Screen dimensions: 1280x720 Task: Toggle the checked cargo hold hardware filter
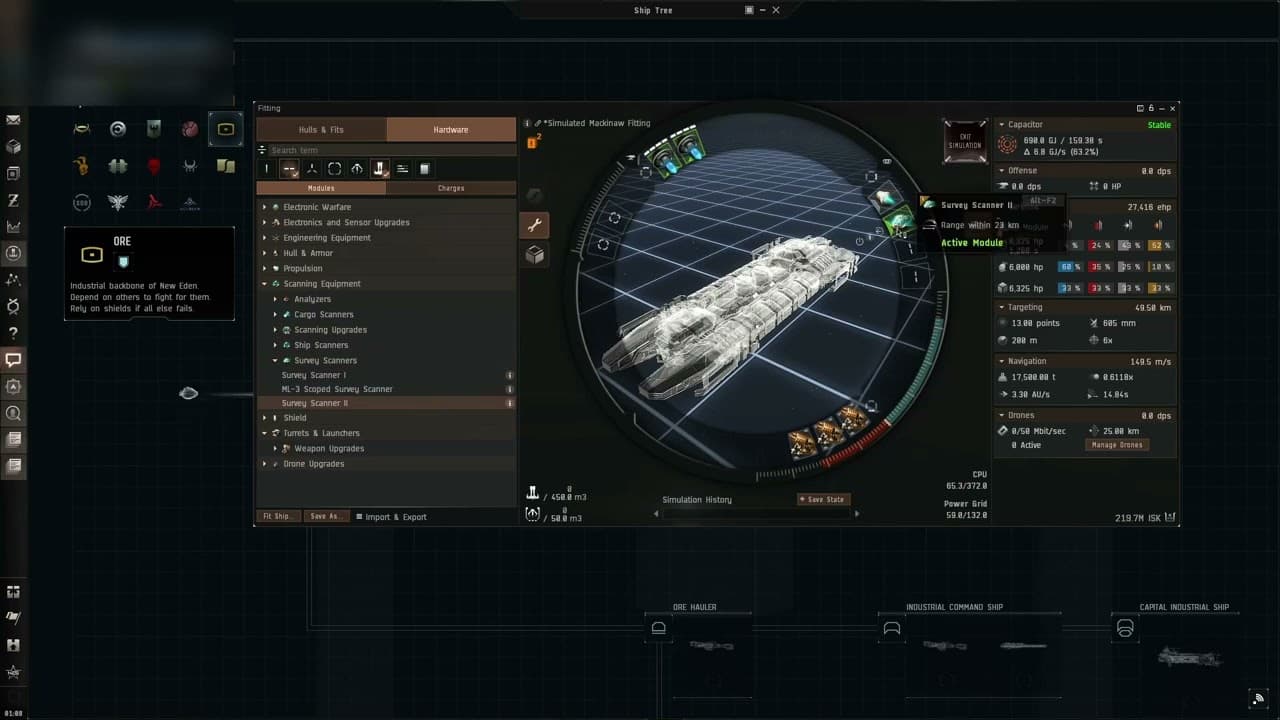(379, 169)
